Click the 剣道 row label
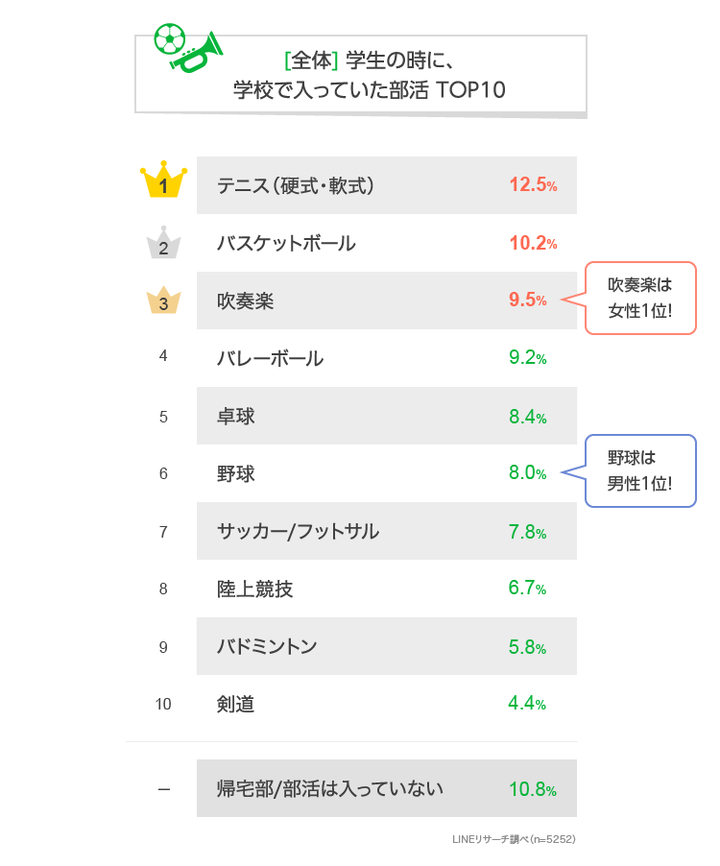The width and height of the screenshot is (720, 866). (x=236, y=704)
